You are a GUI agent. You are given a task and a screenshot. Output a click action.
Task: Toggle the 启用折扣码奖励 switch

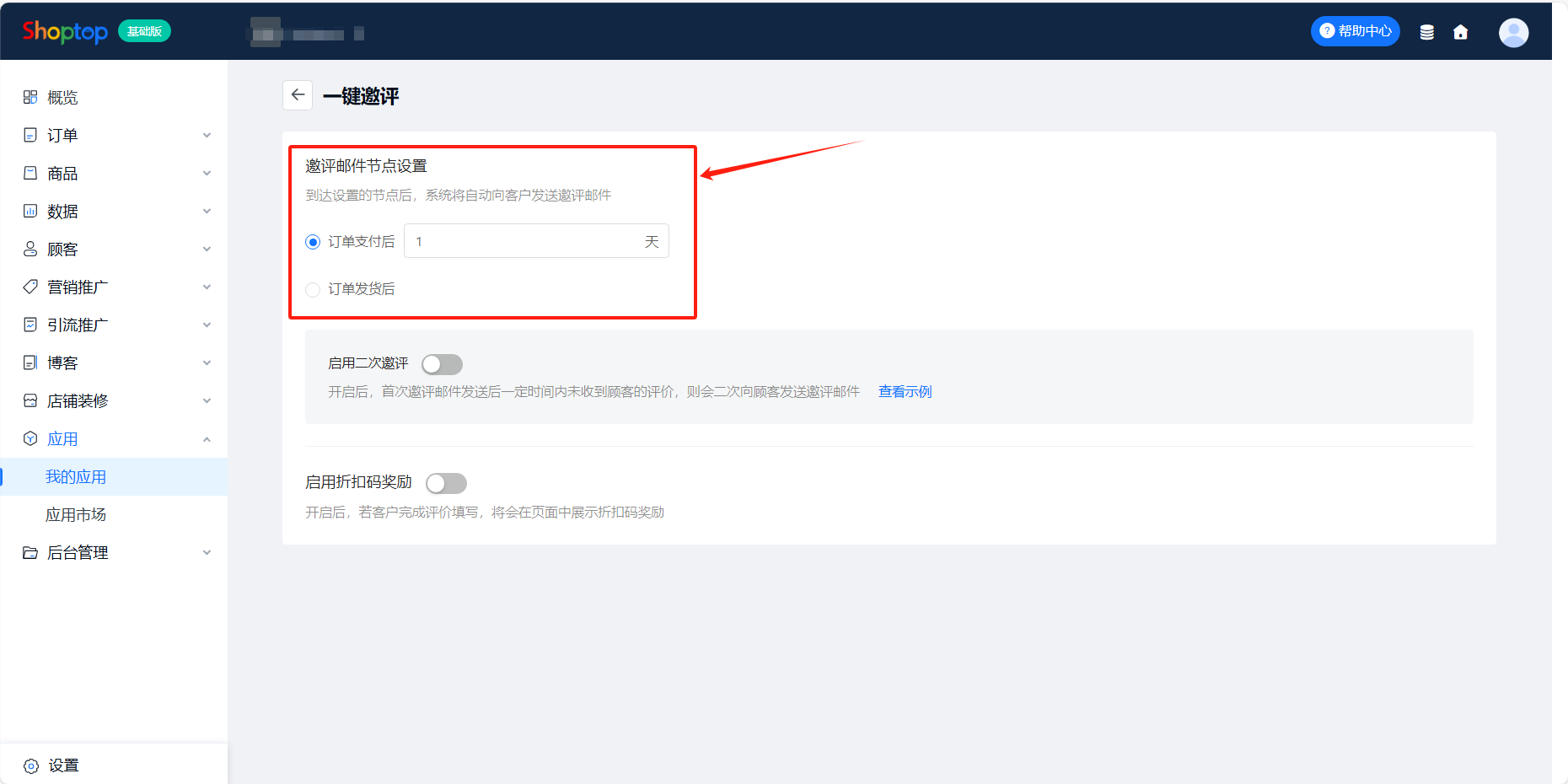[x=447, y=483]
